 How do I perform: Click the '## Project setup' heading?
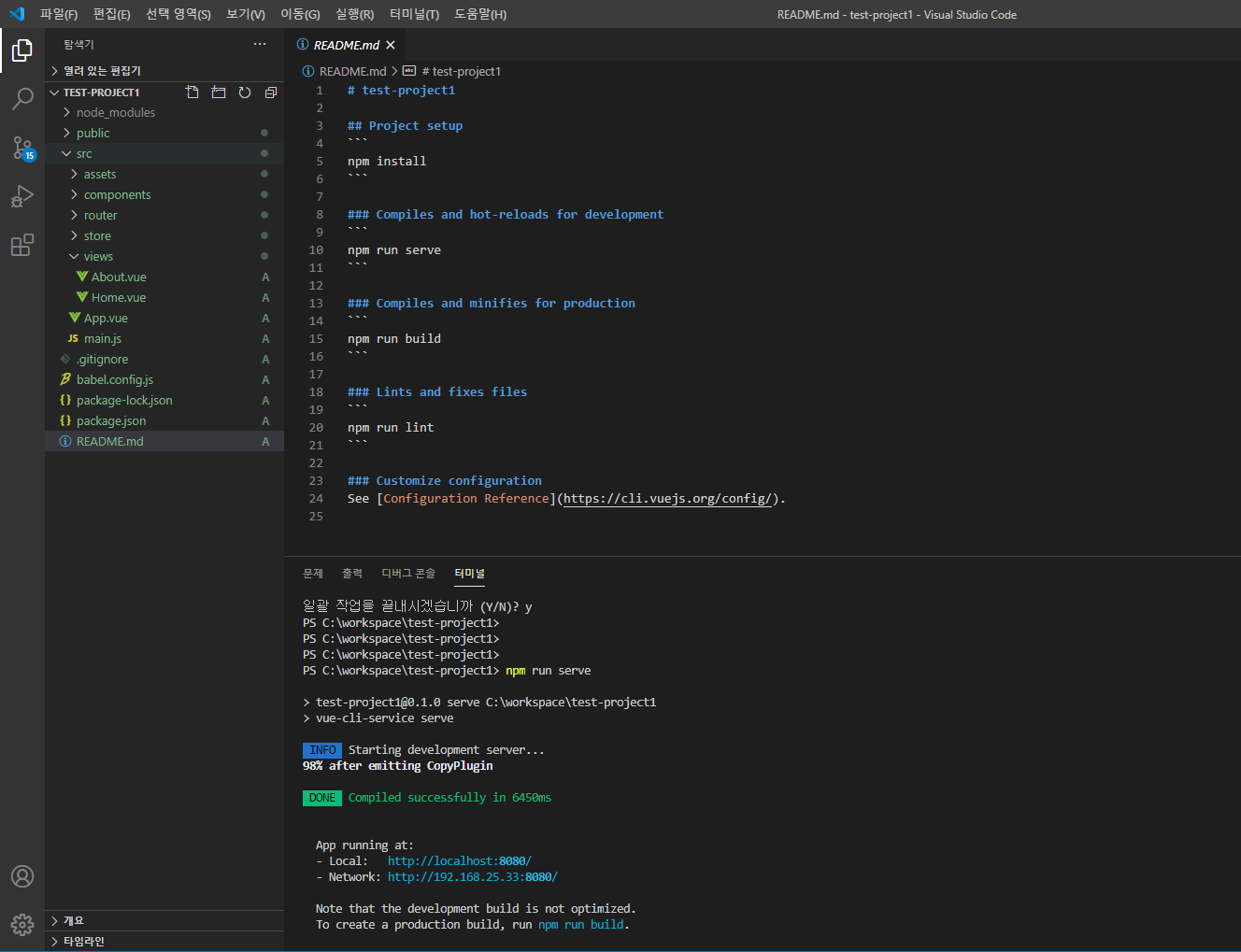pyautogui.click(x=406, y=126)
